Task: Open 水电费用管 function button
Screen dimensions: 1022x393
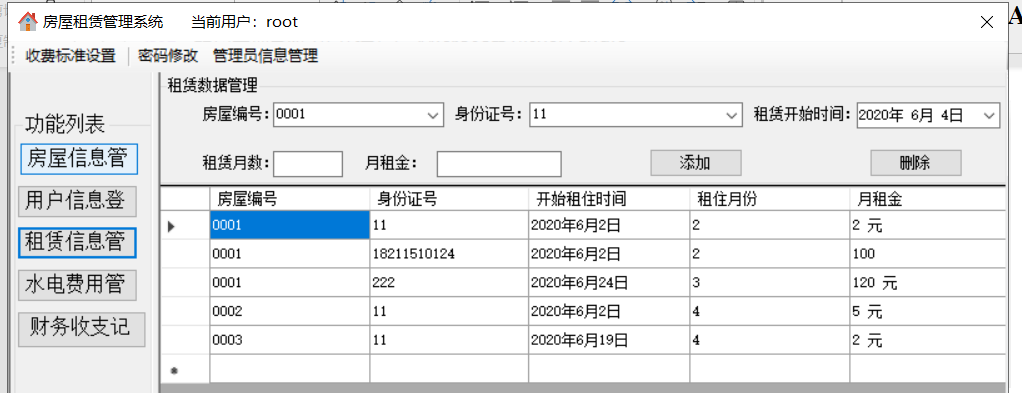Action: point(77,285)
